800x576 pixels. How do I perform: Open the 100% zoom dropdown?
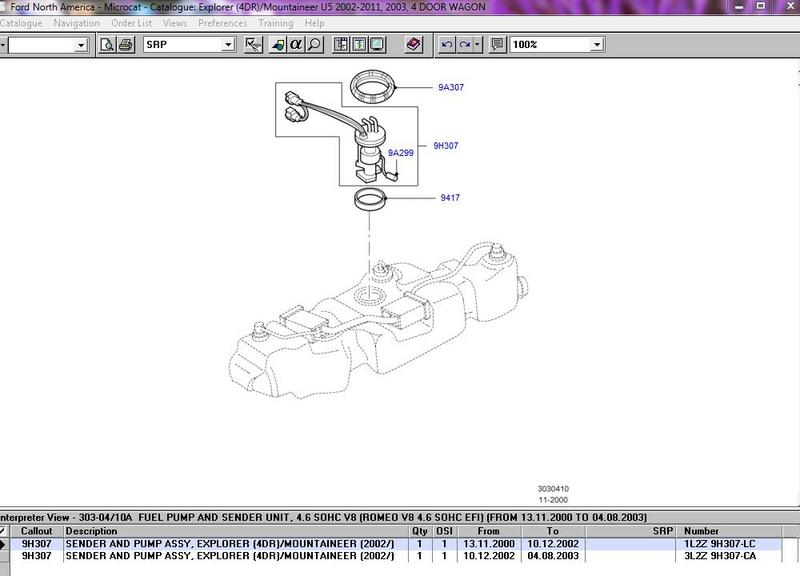click(597, 45)
